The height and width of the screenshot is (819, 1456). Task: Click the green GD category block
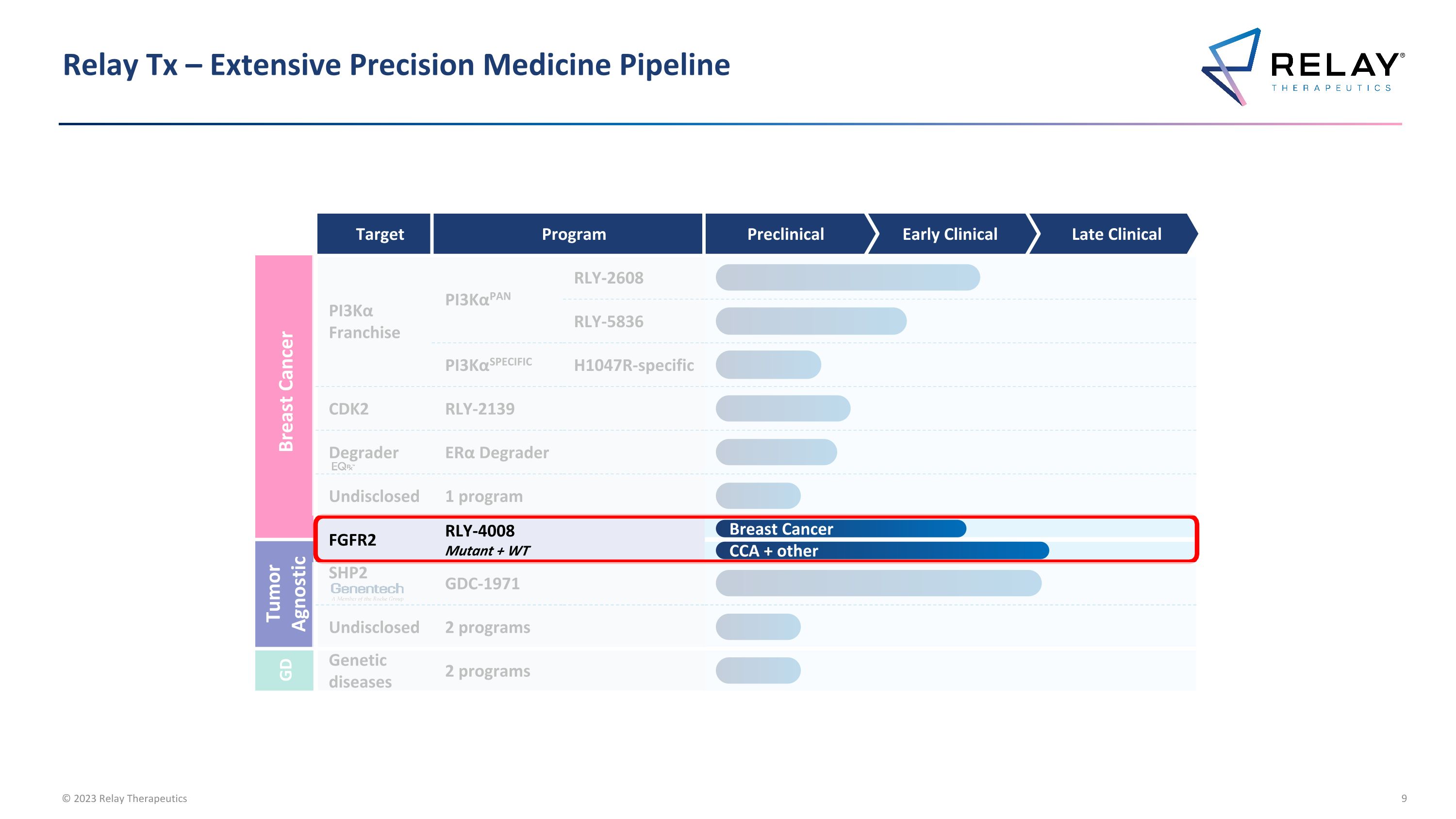pyautogui.click(x=285, y=670)
